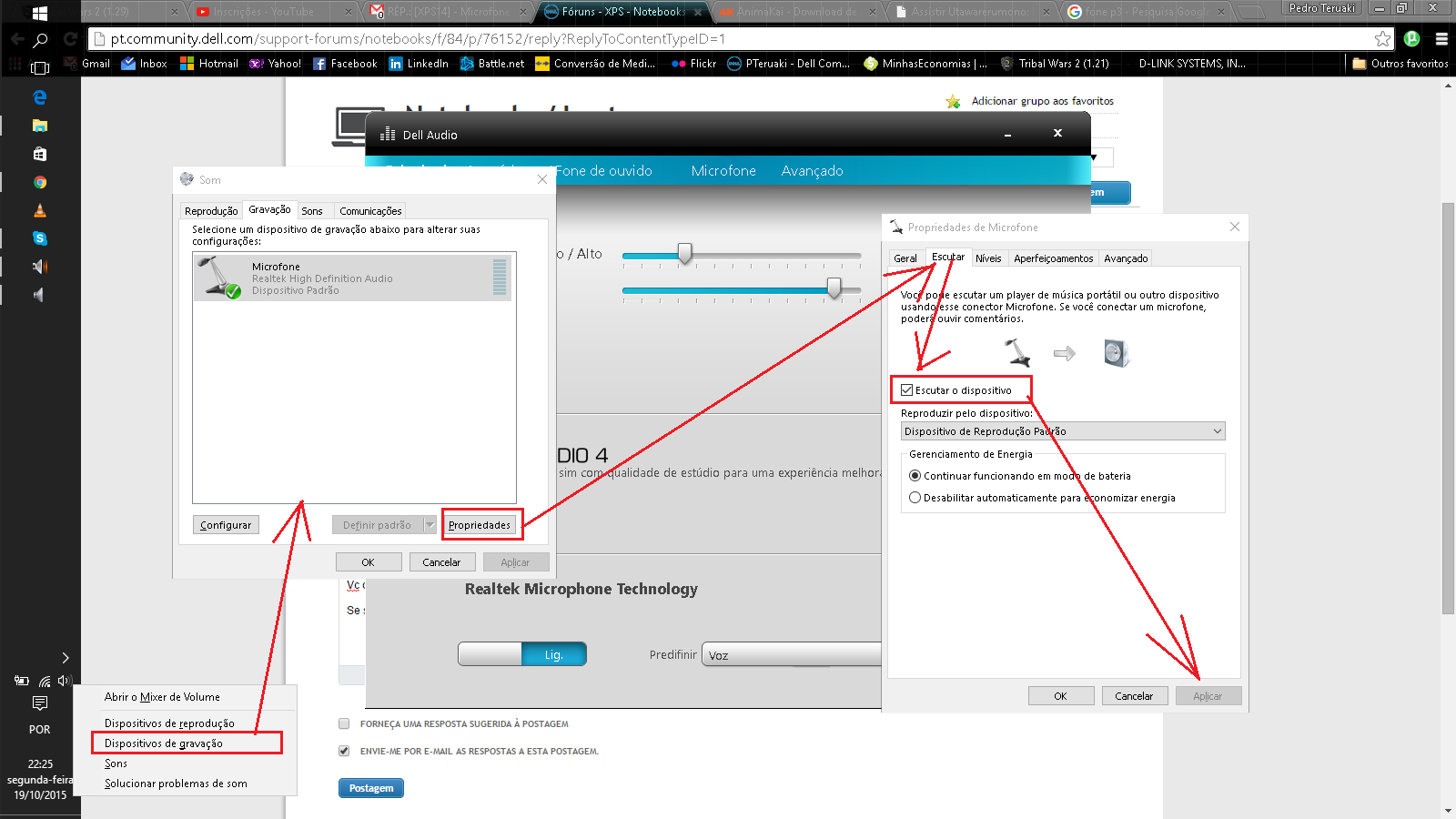Switch to the Sons tab in Som

click(x=312, y=211)
